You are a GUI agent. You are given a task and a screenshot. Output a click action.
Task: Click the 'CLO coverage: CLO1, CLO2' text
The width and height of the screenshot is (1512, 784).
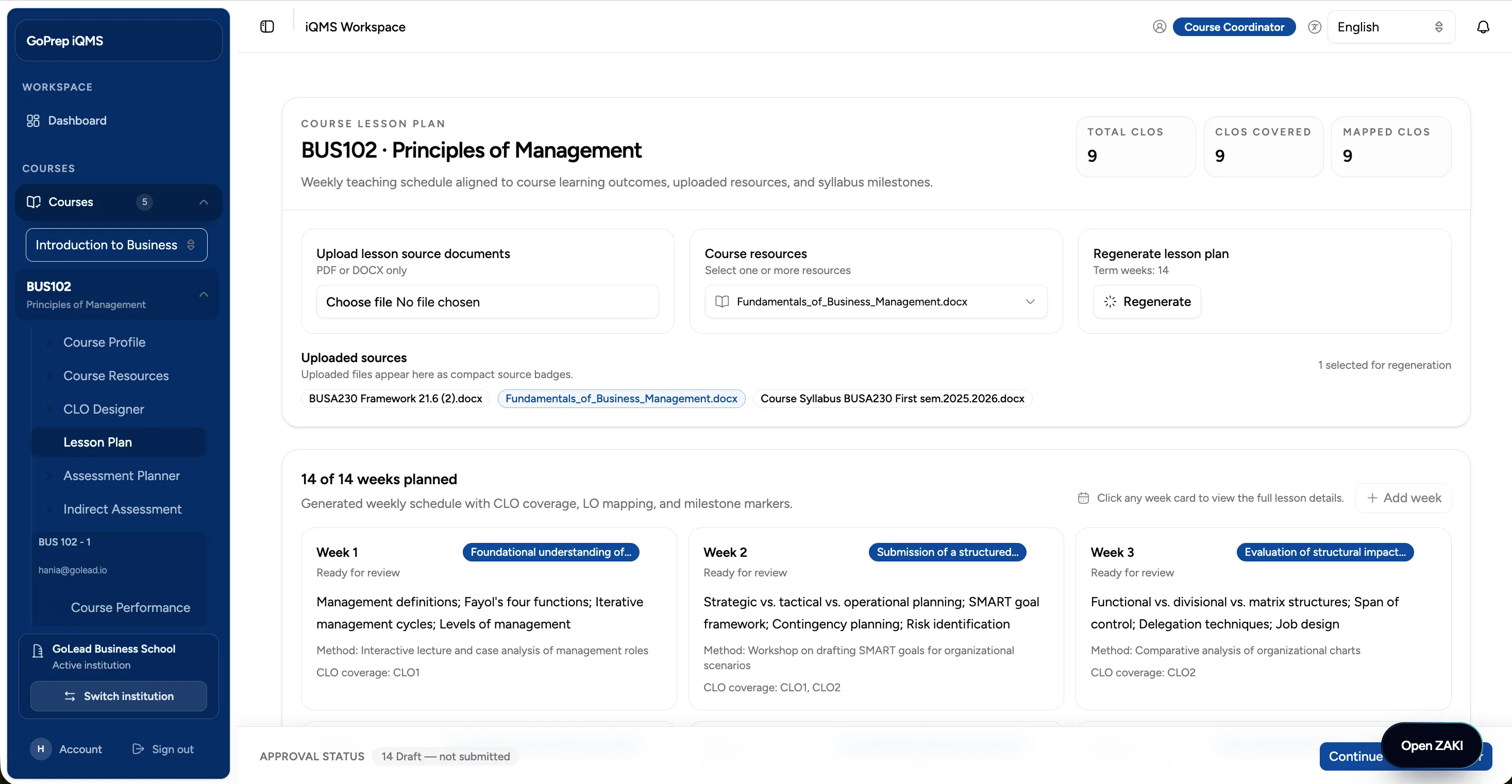point(772,687)
